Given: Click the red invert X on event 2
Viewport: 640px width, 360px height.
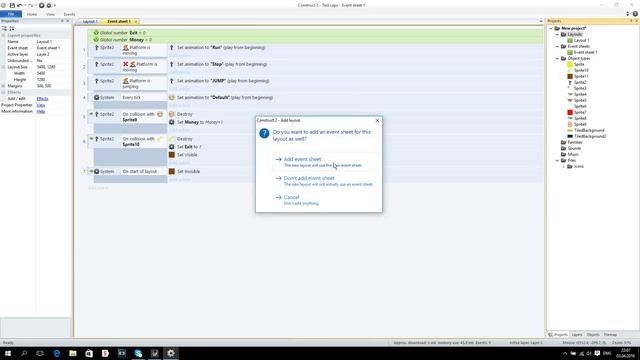Looking at the screenshot, I should pyautogui.click(x=126, y=64).
